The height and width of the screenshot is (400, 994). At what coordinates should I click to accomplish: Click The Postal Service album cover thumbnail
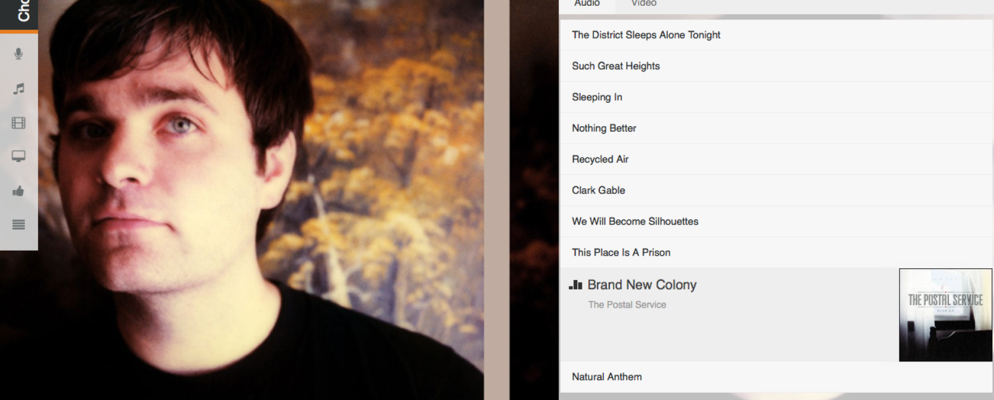point(945,315)
